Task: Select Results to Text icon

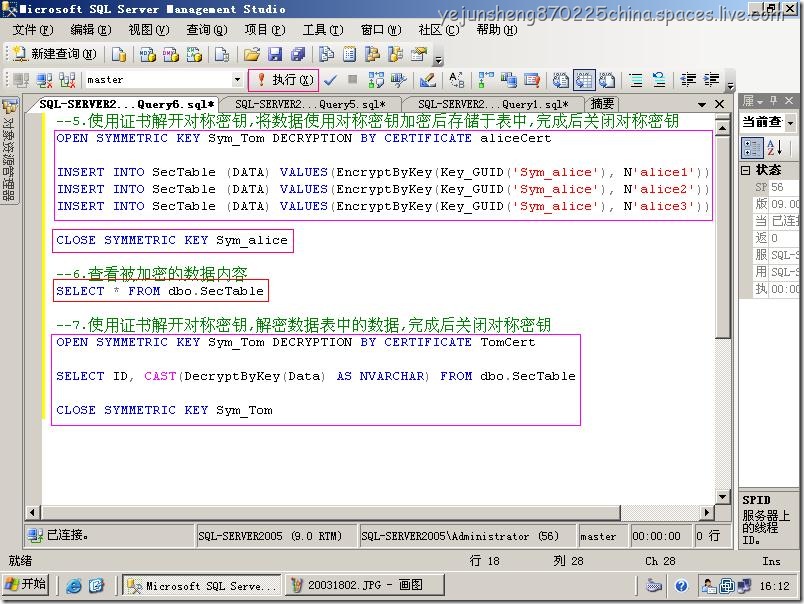Action: (x=560, y=80)
